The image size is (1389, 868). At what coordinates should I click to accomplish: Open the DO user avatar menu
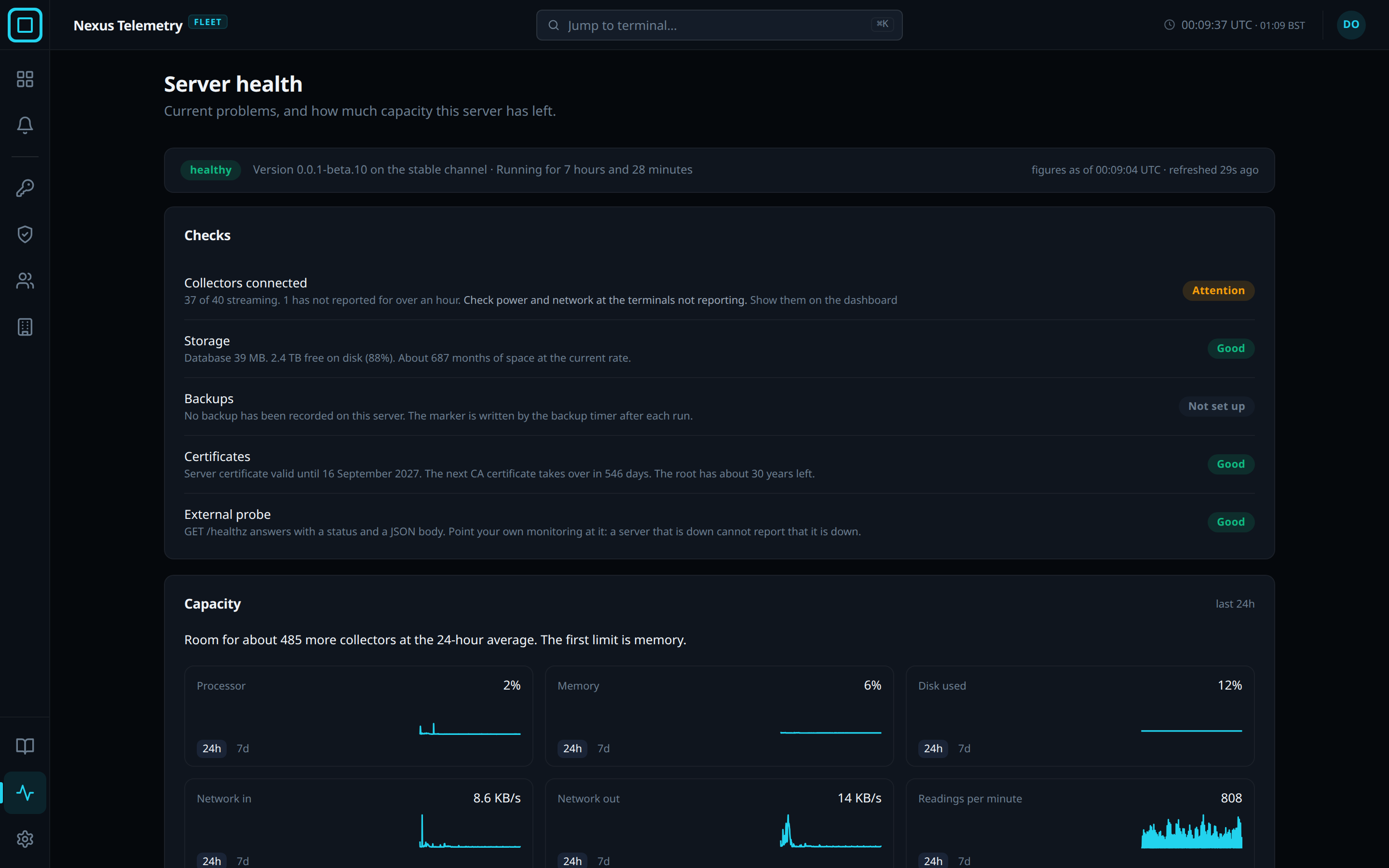click(x=1350, y=25)
